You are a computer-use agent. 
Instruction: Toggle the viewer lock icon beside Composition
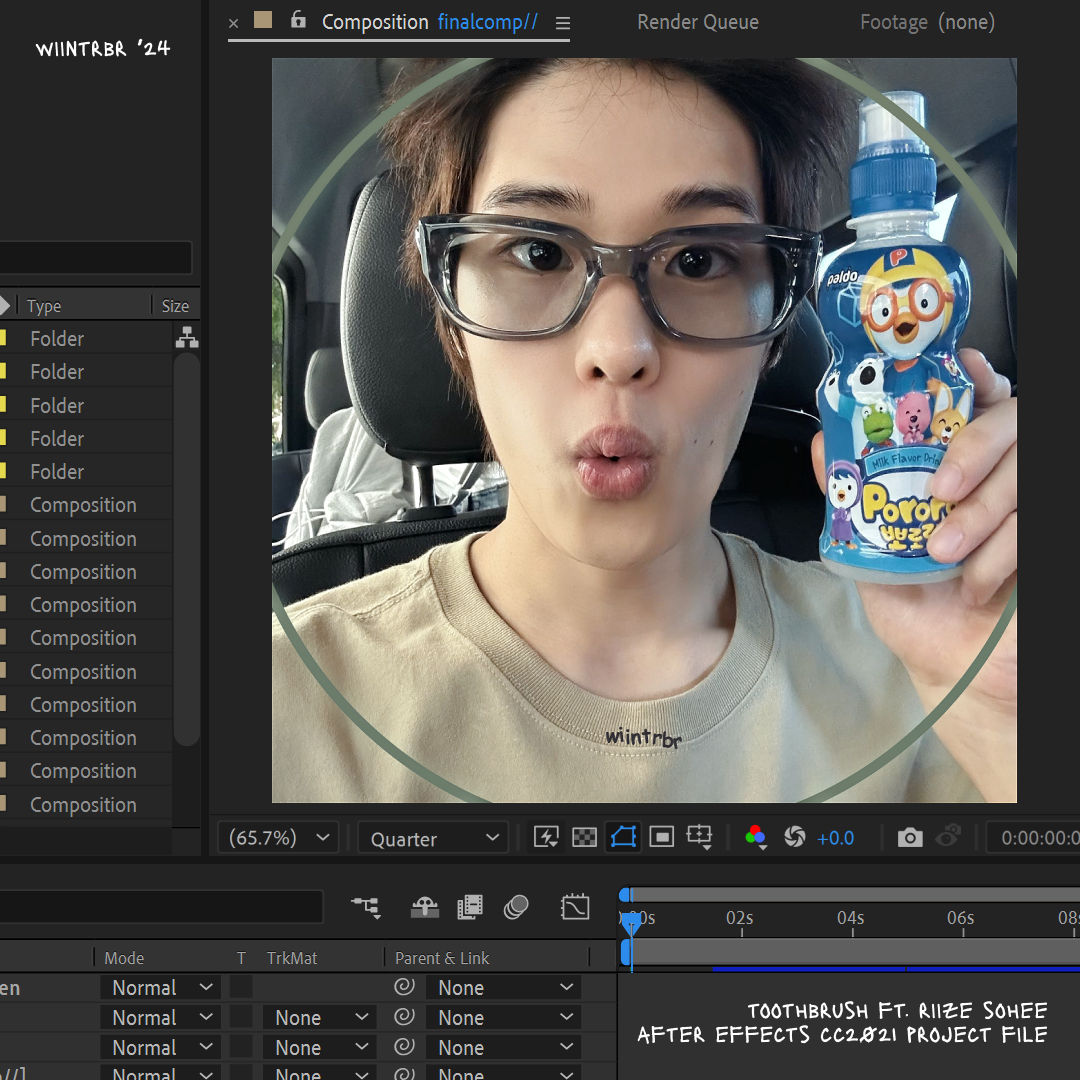[298, 19]
